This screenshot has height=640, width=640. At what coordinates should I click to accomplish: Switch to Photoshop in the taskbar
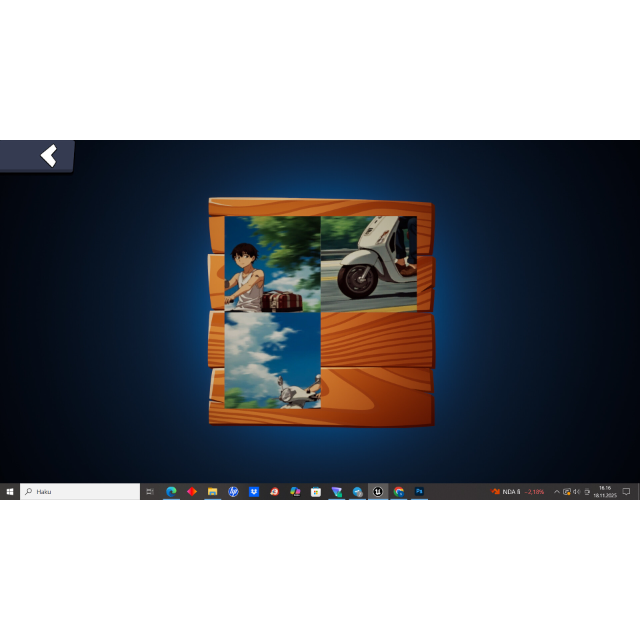[x=419, y=492]
